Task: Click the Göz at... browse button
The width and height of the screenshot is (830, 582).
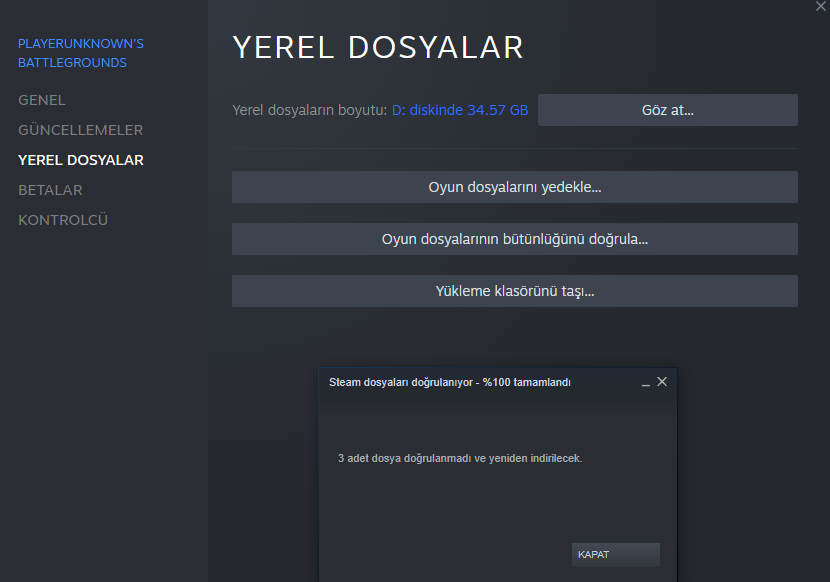Action: (x=667, y=110)
